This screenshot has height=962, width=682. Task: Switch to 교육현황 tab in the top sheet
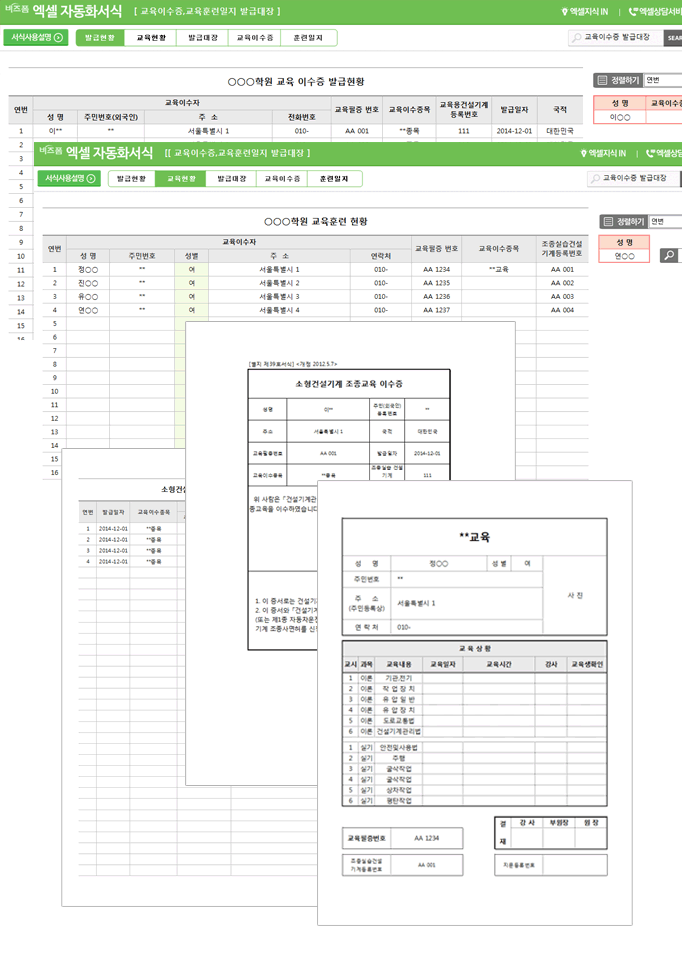tap(151, 38)
